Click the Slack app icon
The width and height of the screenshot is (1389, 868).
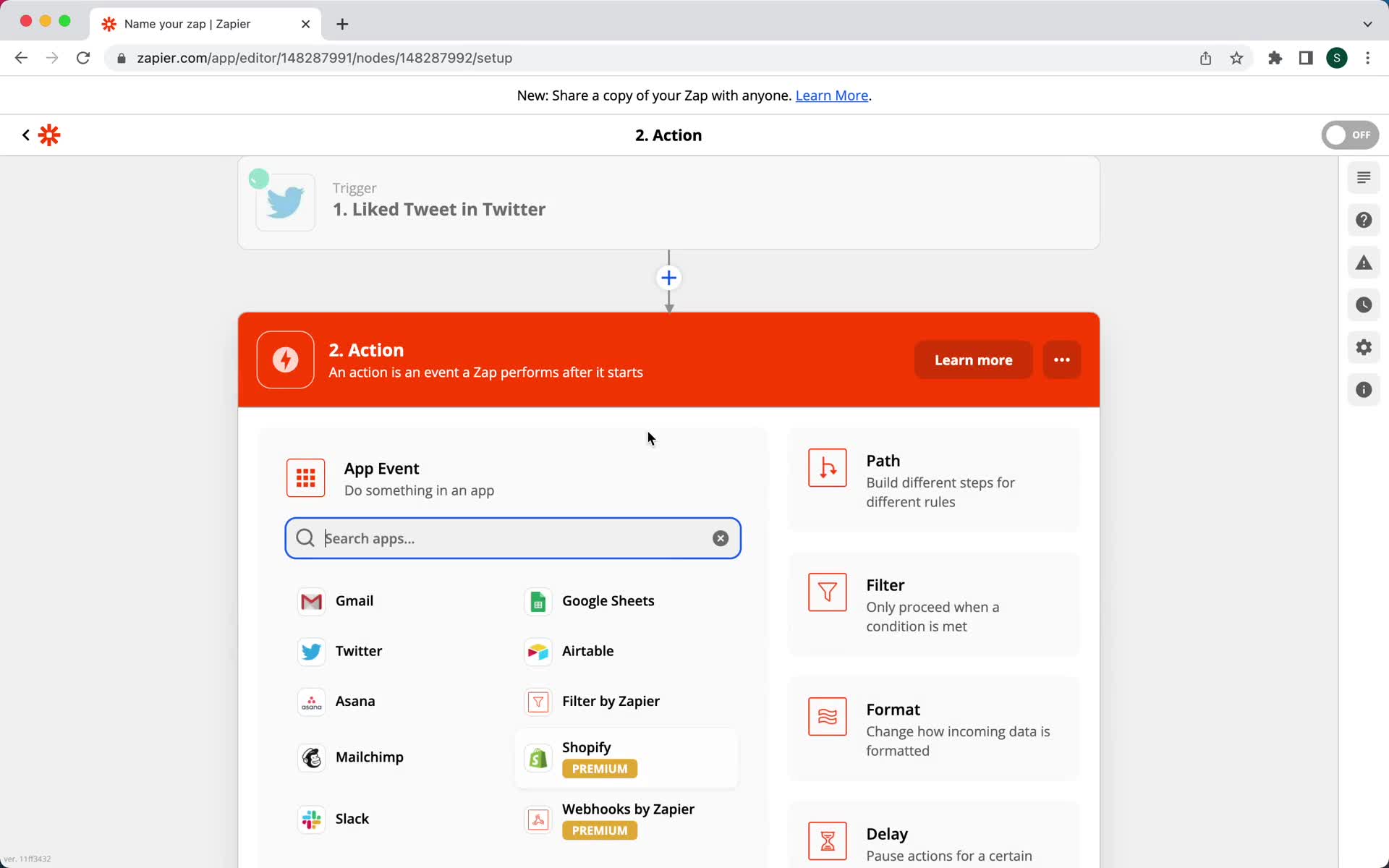click(x=311, y=818)
